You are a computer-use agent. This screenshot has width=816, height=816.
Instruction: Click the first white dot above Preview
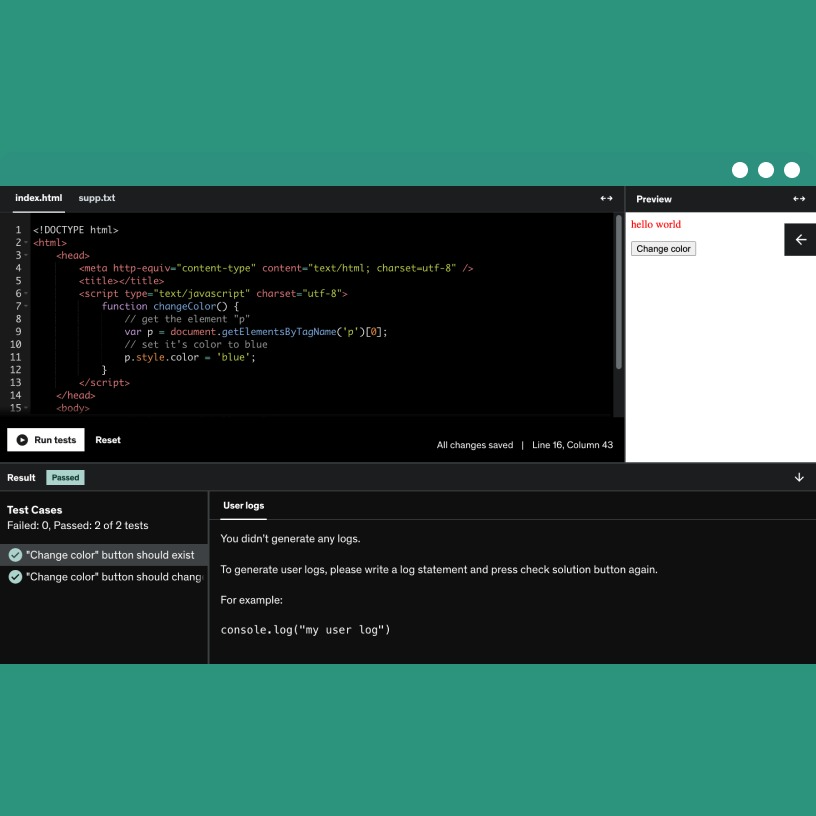pos(740,170)
